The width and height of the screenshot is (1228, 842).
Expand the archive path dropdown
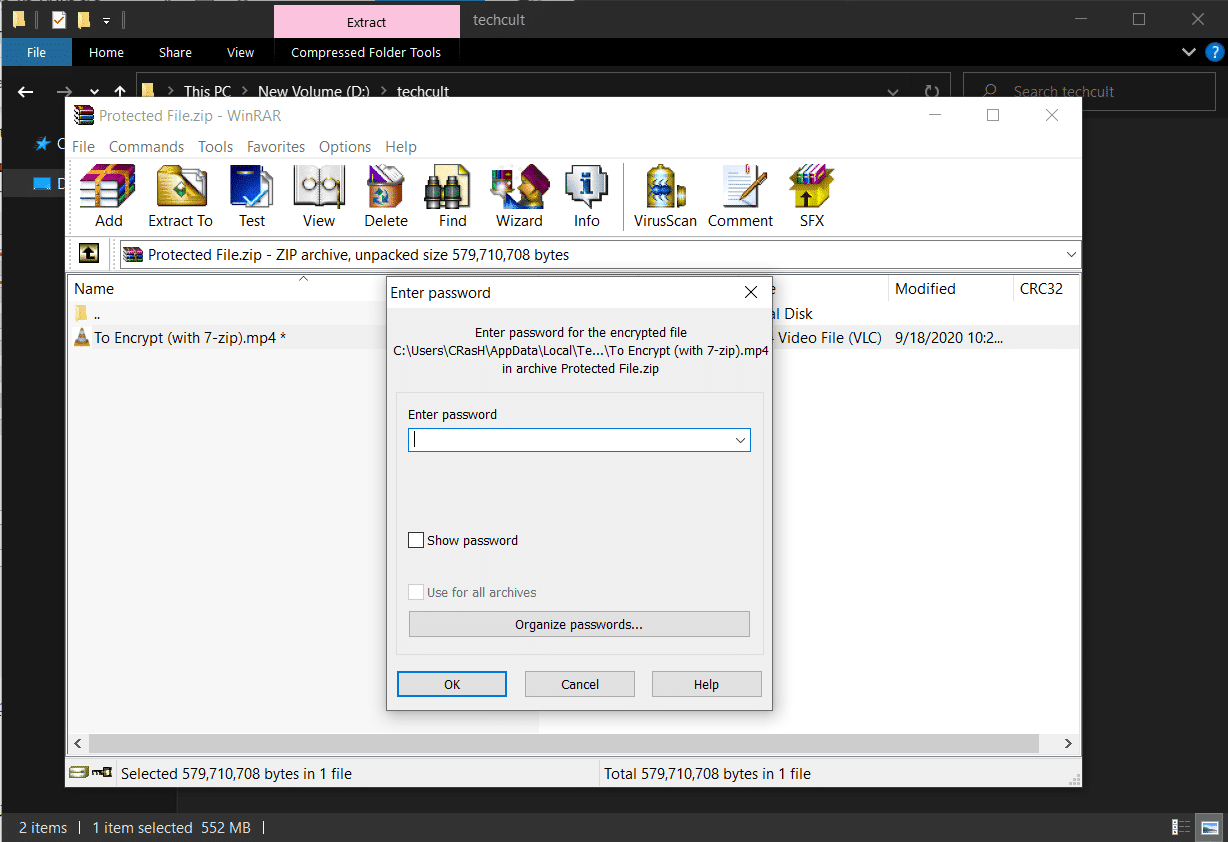[x=1070, y=254]
